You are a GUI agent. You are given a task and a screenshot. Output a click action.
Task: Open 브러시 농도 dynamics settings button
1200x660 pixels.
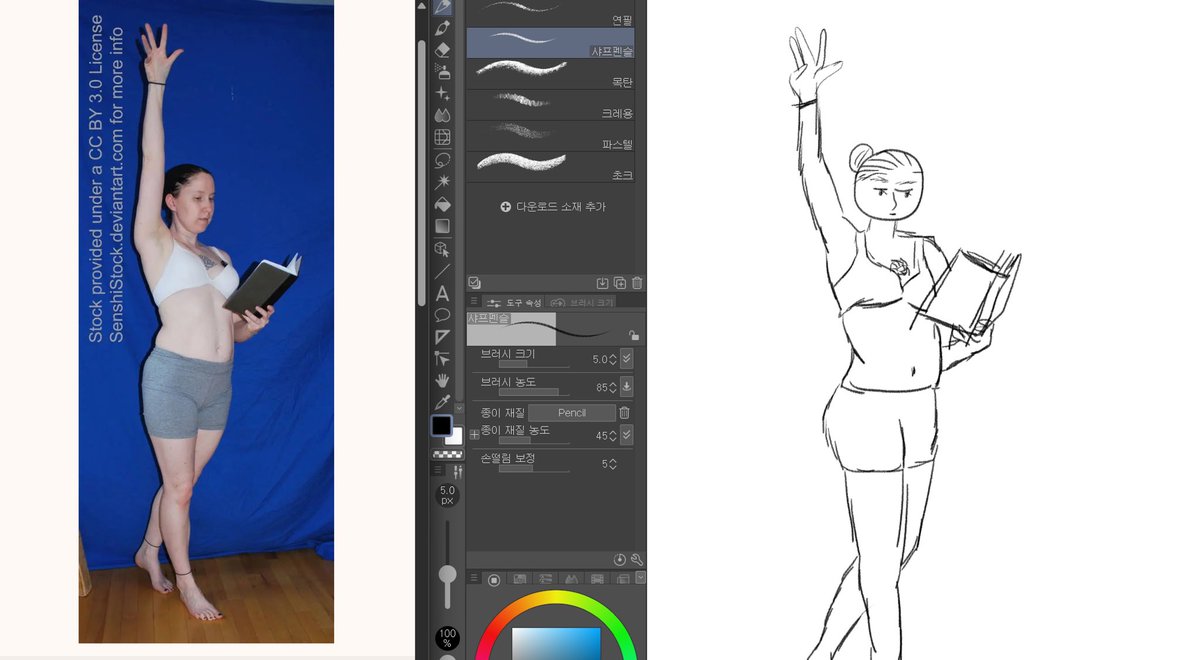[627, 386]
